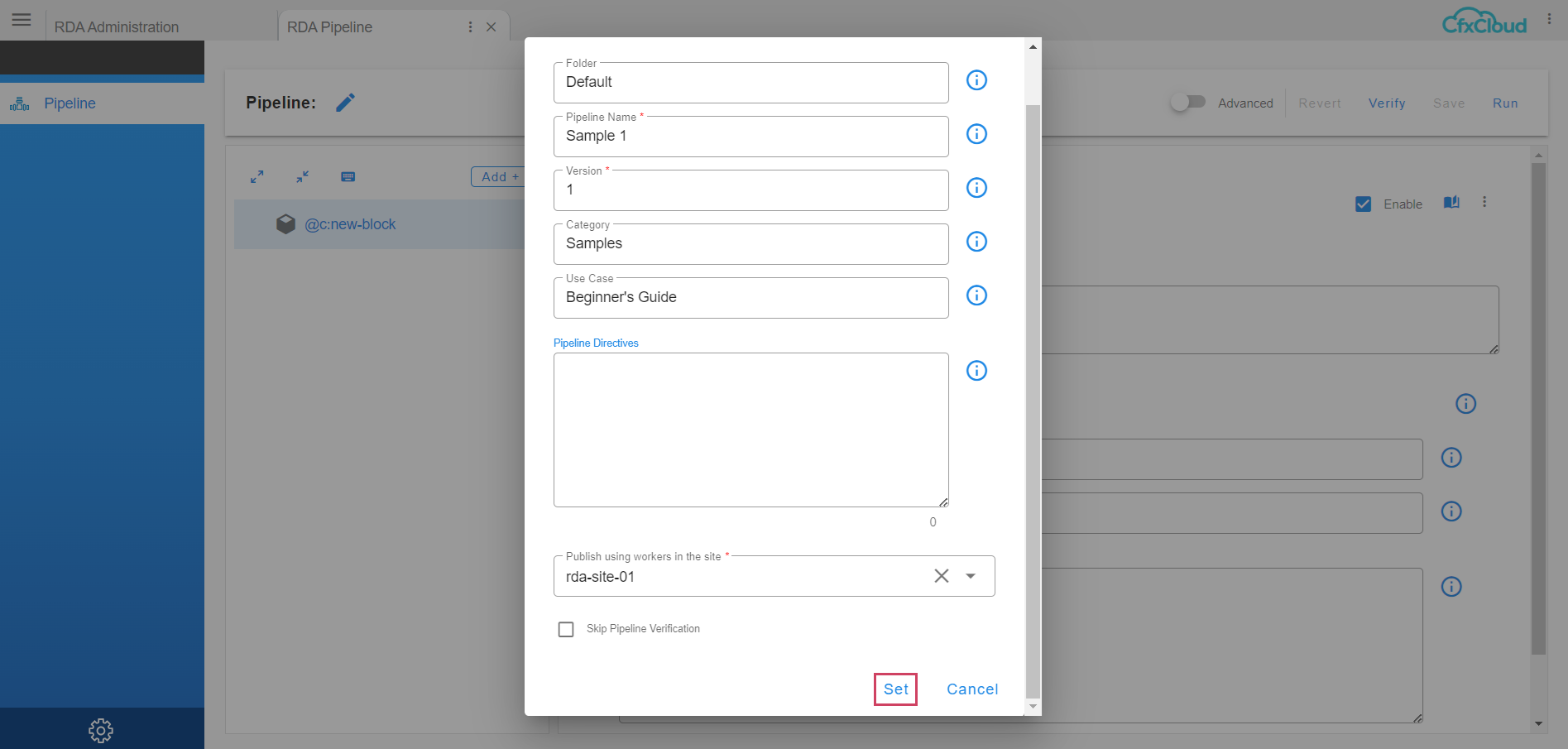Click the collapse all arrows icon
This screenshot has width=1568, height=749.
[x=303, y=177]
